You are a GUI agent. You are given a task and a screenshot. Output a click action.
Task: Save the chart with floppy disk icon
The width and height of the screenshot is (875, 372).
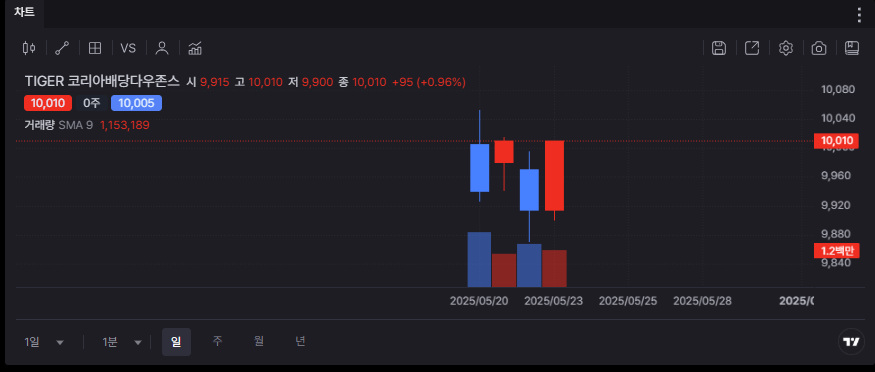point(719,48)
